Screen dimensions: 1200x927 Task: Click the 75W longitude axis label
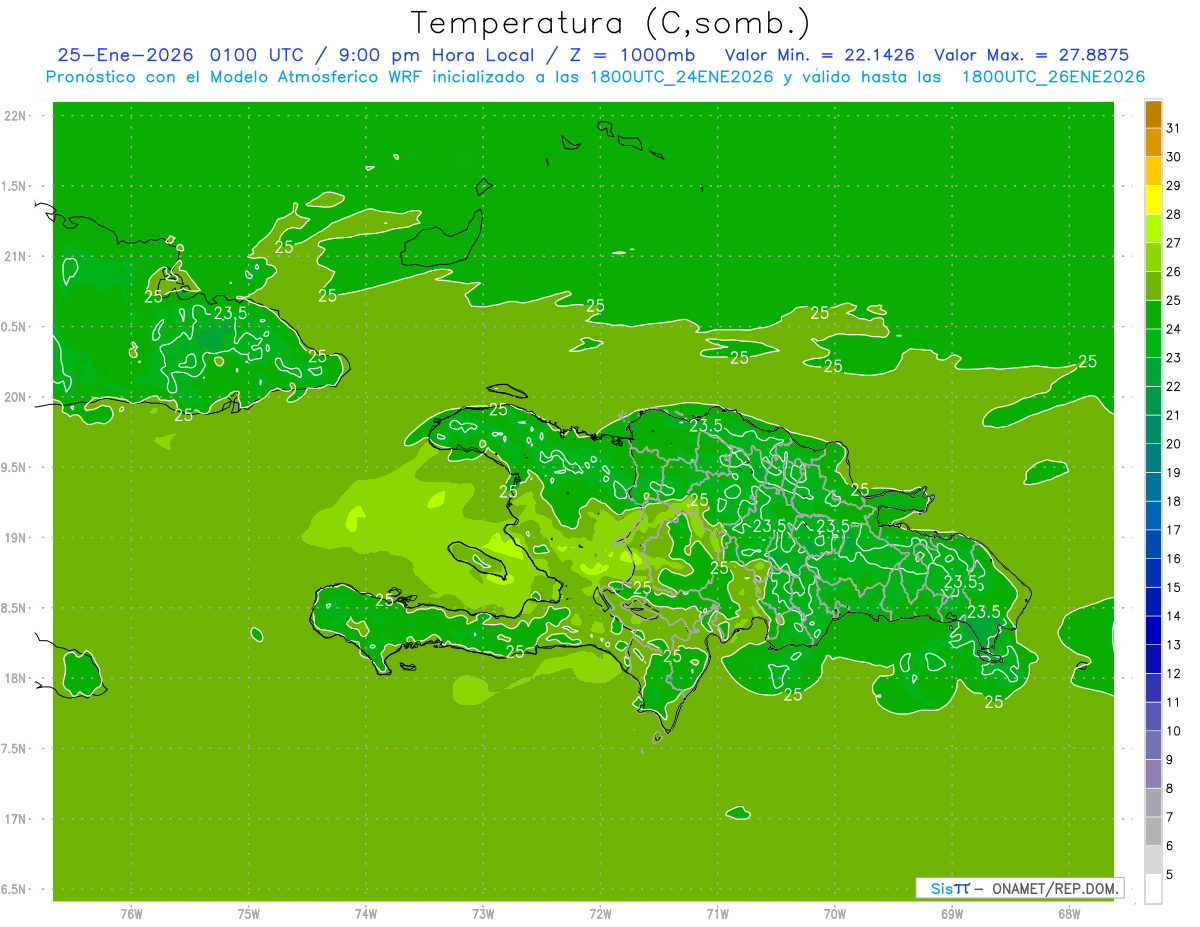coord(249,914)
